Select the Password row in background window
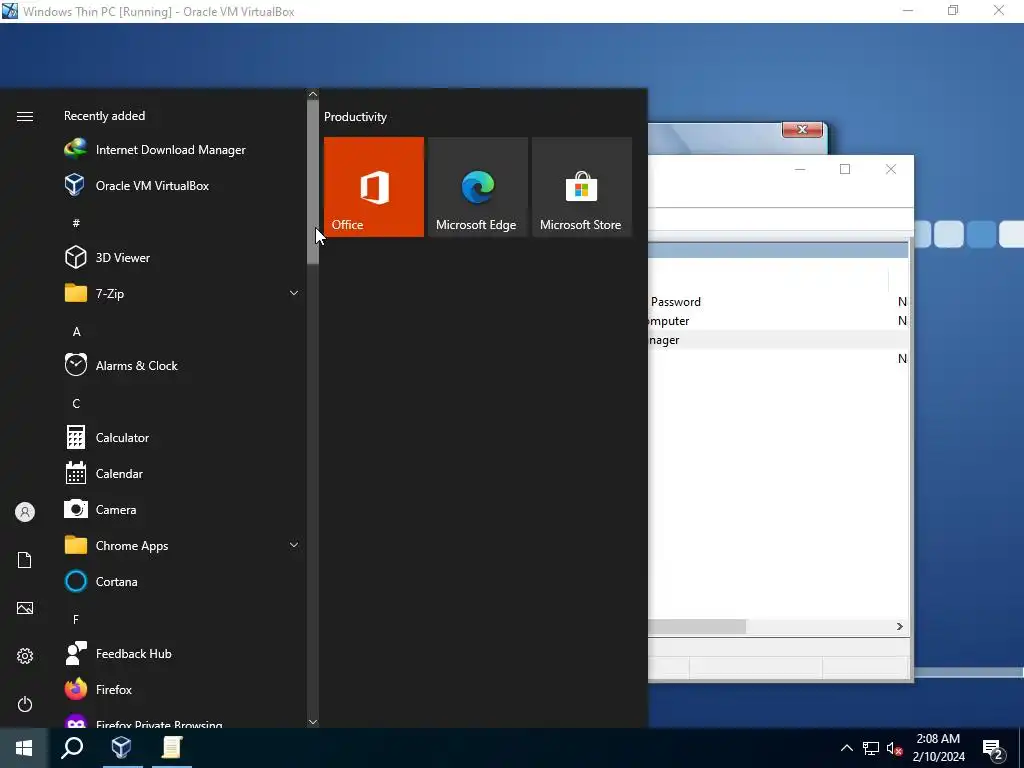This screenshot has height=768, width=1024. pyautogui.click(x=777, y=302)
